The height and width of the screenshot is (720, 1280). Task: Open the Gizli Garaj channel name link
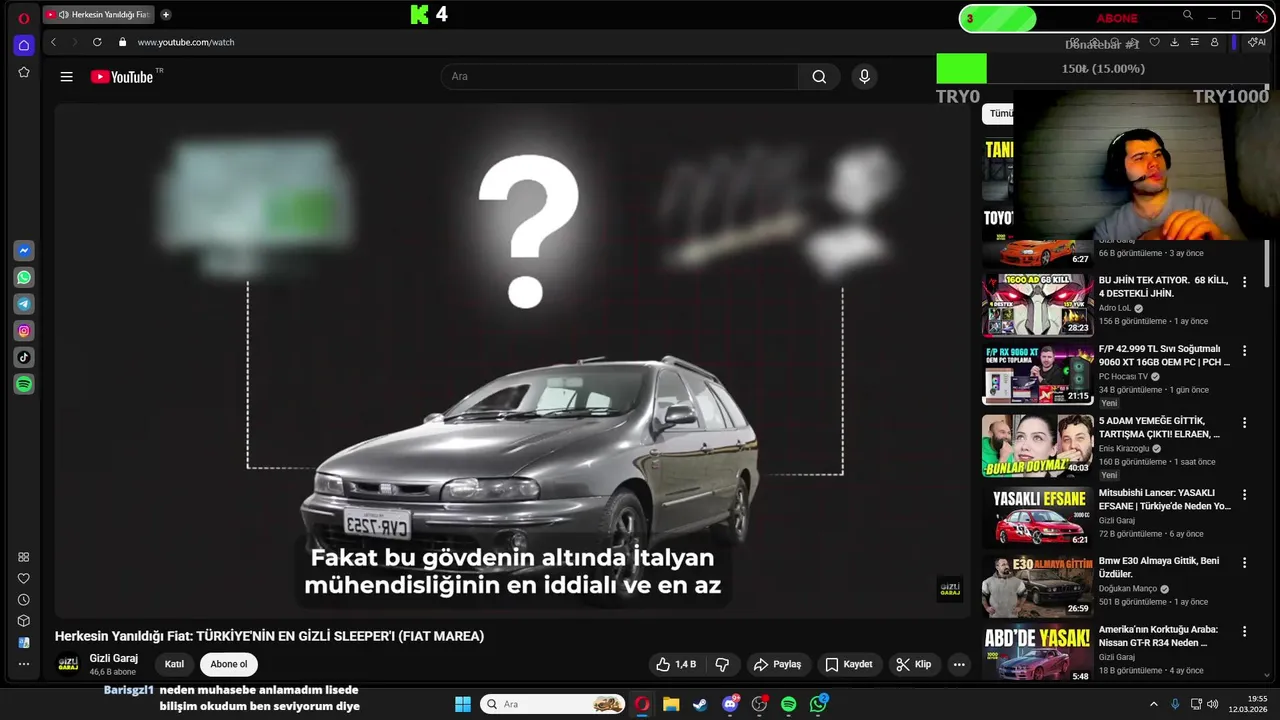[x=114, y=658]
